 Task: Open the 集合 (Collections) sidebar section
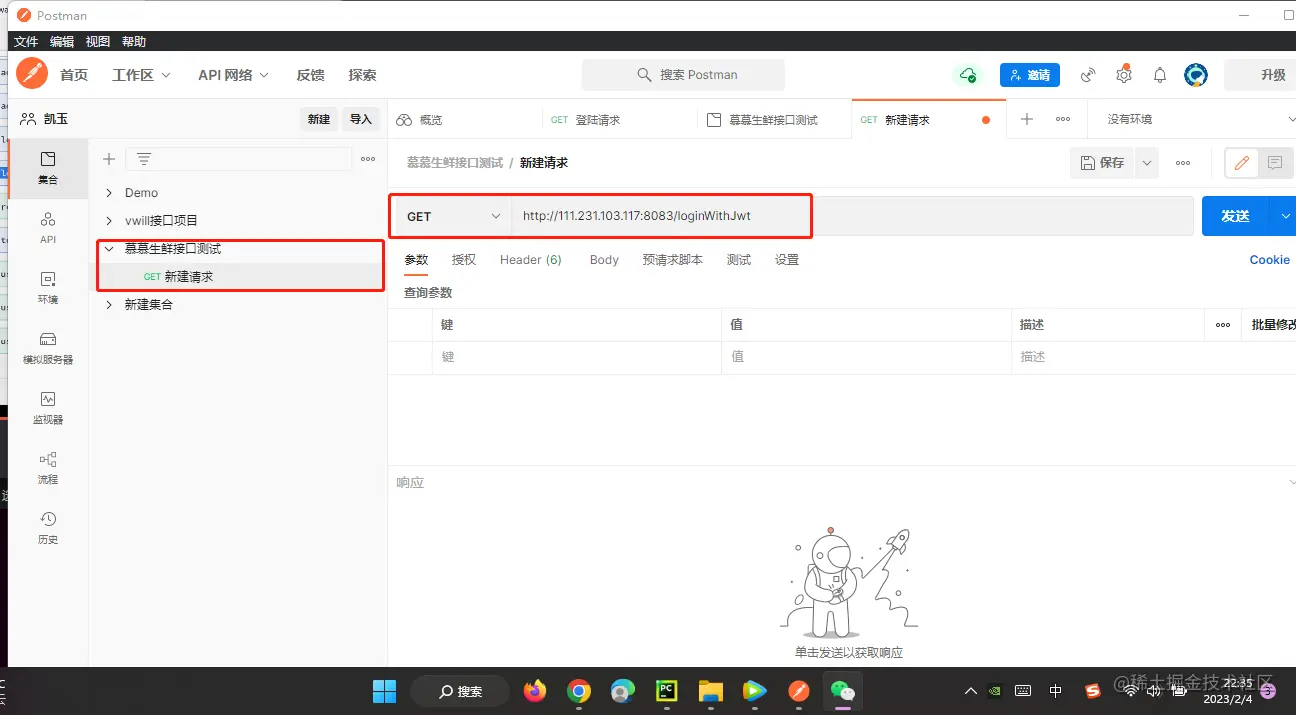point(48,167)
